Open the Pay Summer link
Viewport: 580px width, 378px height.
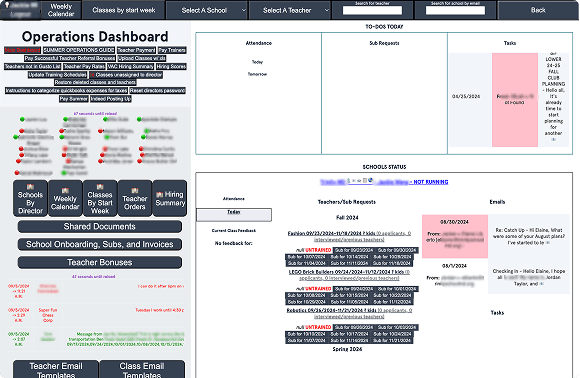(x=74, y=99)
